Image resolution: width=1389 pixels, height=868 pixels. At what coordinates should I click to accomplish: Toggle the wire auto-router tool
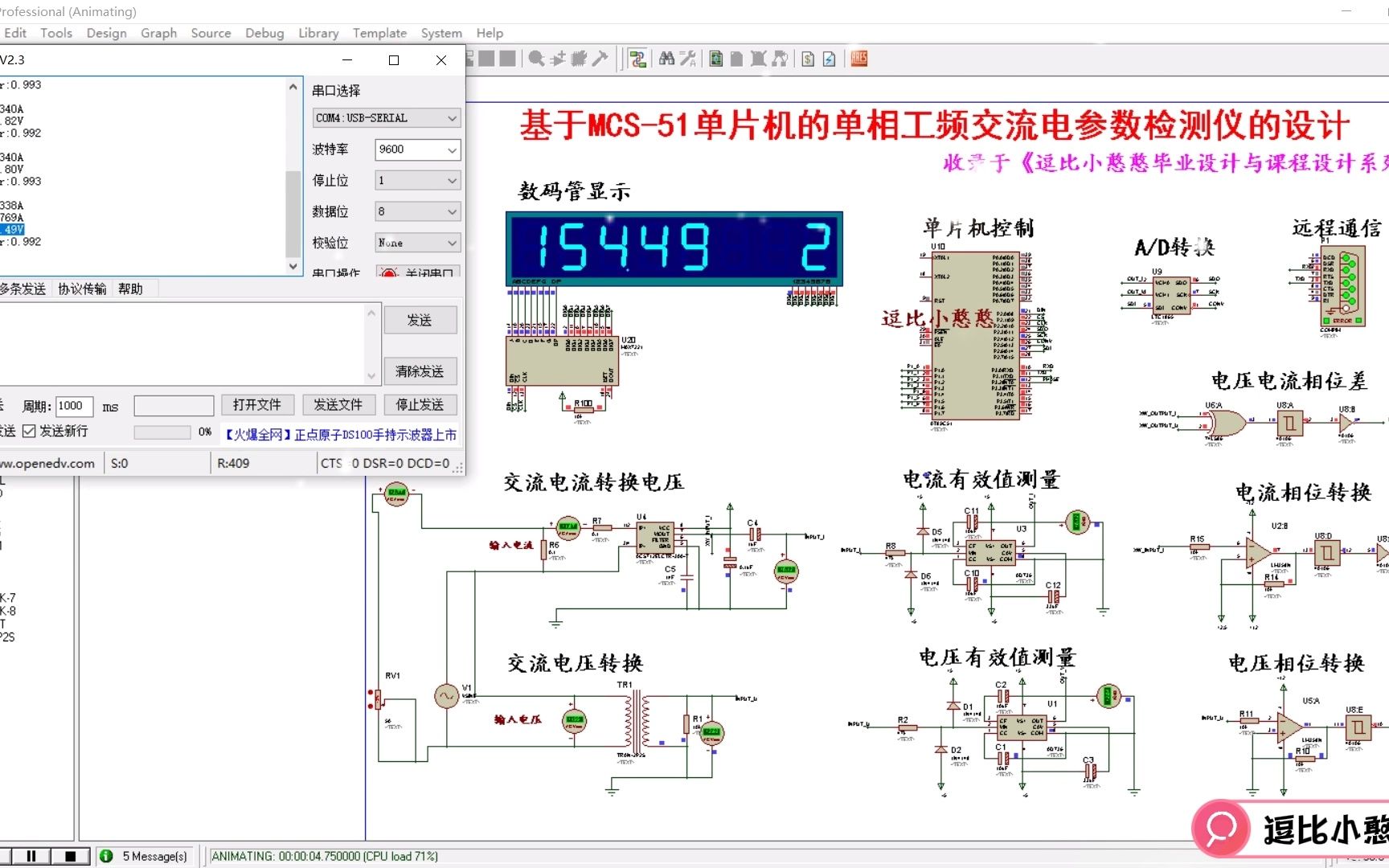(x=637, y=58)
